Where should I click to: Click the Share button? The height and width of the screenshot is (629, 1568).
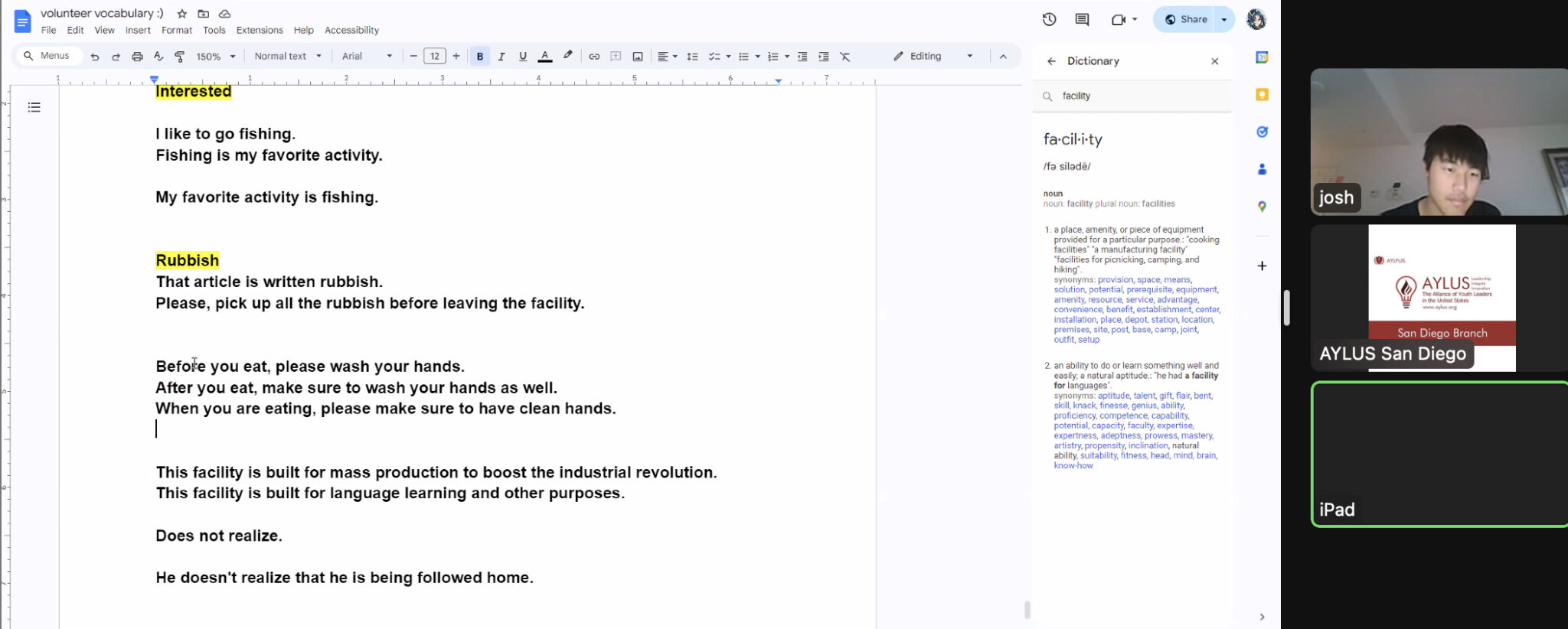point(1186,19)
